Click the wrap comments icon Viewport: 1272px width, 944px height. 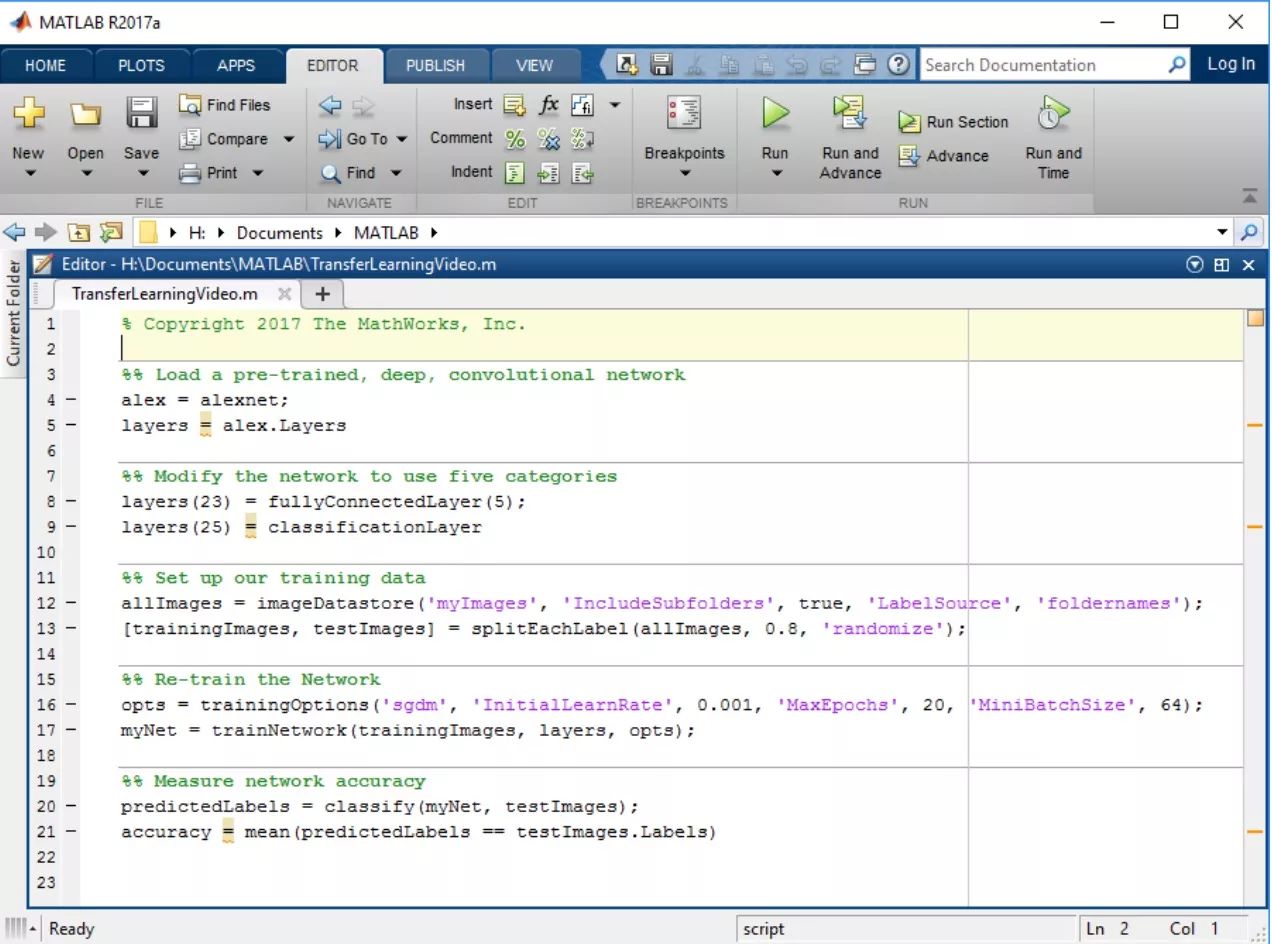click(582, 139)
